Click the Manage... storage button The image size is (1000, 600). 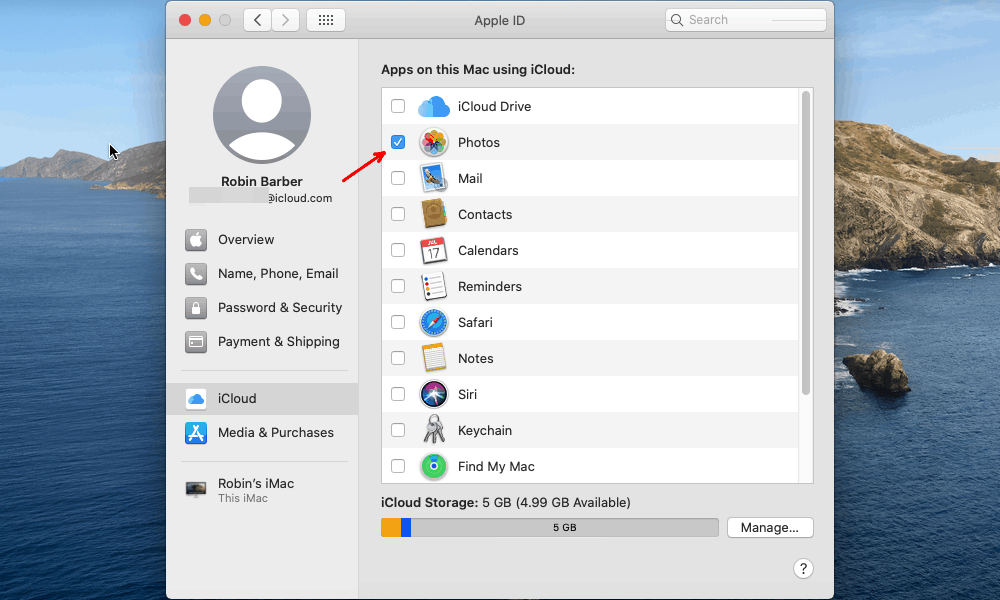pos(770,527)
